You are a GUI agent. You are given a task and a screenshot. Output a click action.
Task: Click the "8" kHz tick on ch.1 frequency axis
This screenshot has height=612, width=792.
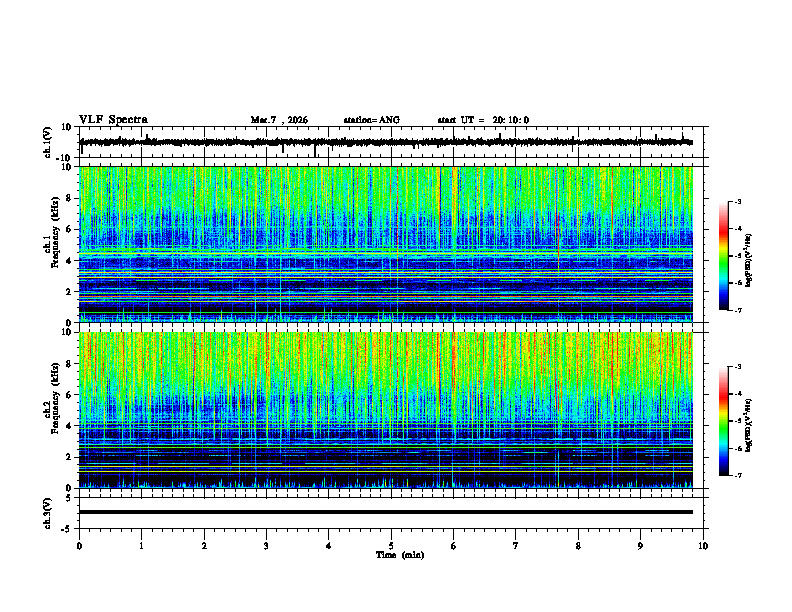69,198
